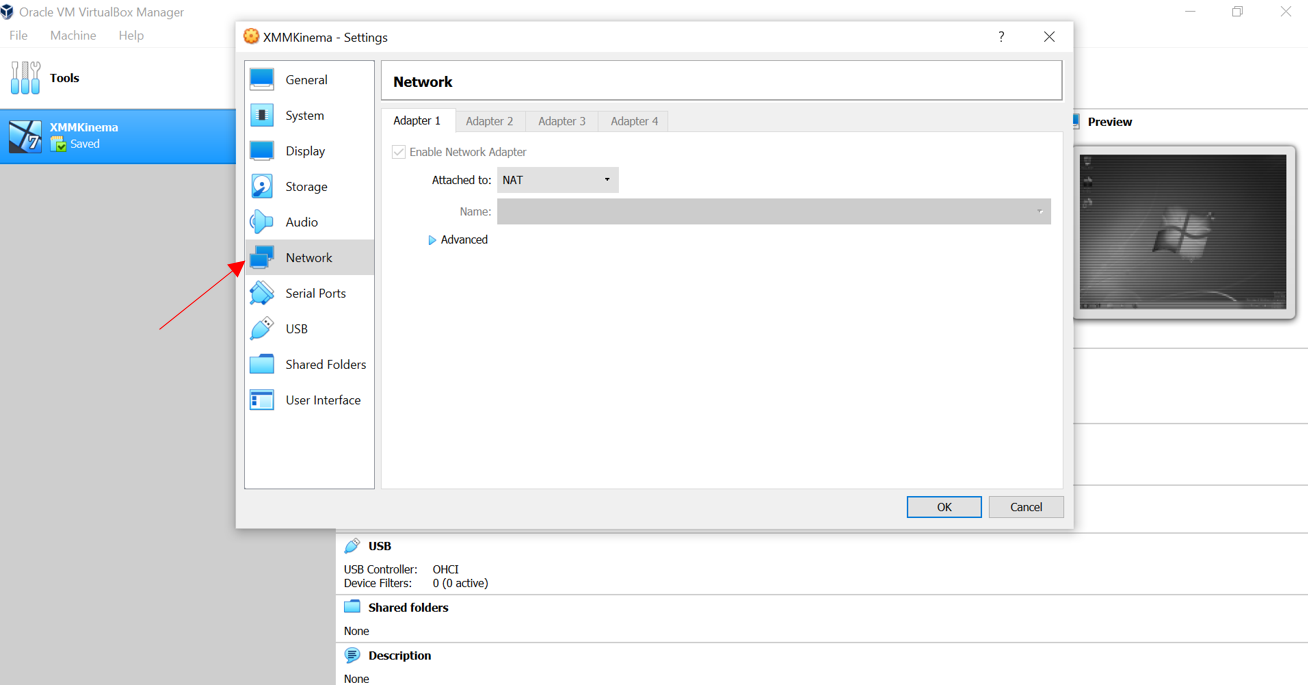This screenshot has height=685, width=1308.
Task: Switch to the Adapter 2 tab
Action: 489,120
